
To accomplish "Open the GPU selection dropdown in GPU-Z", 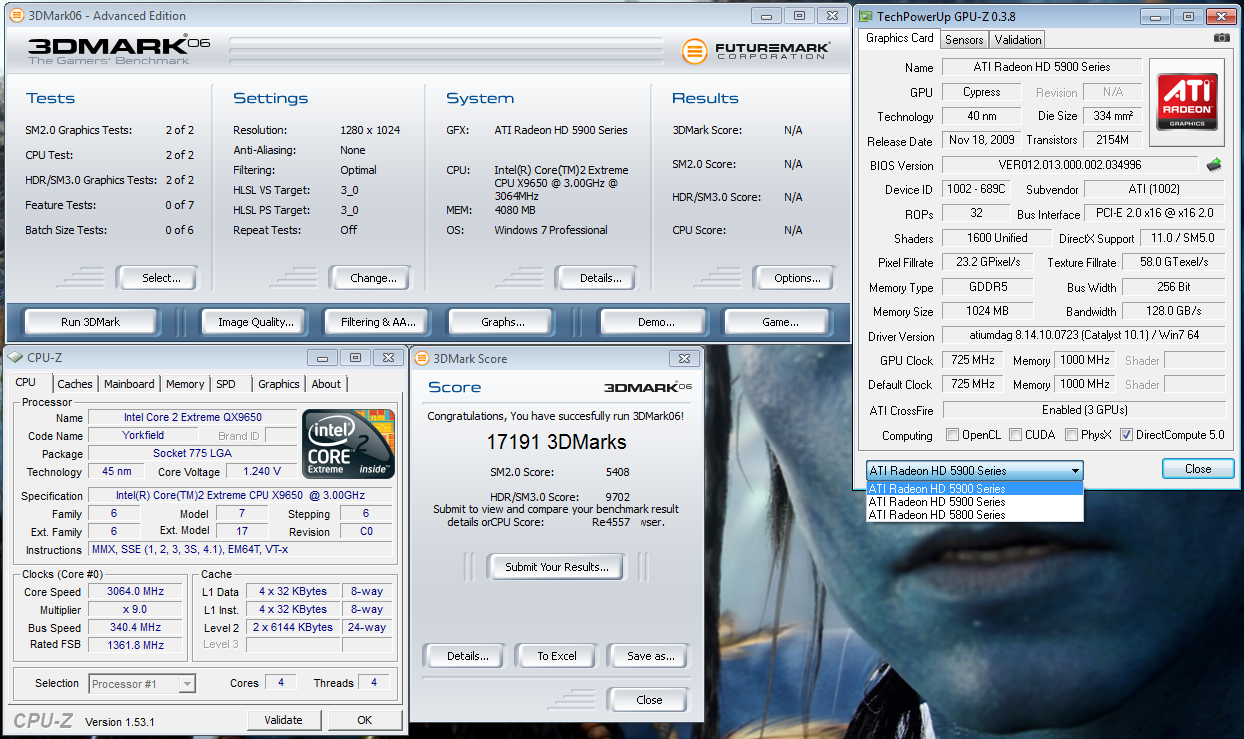I will pos(975,470).
